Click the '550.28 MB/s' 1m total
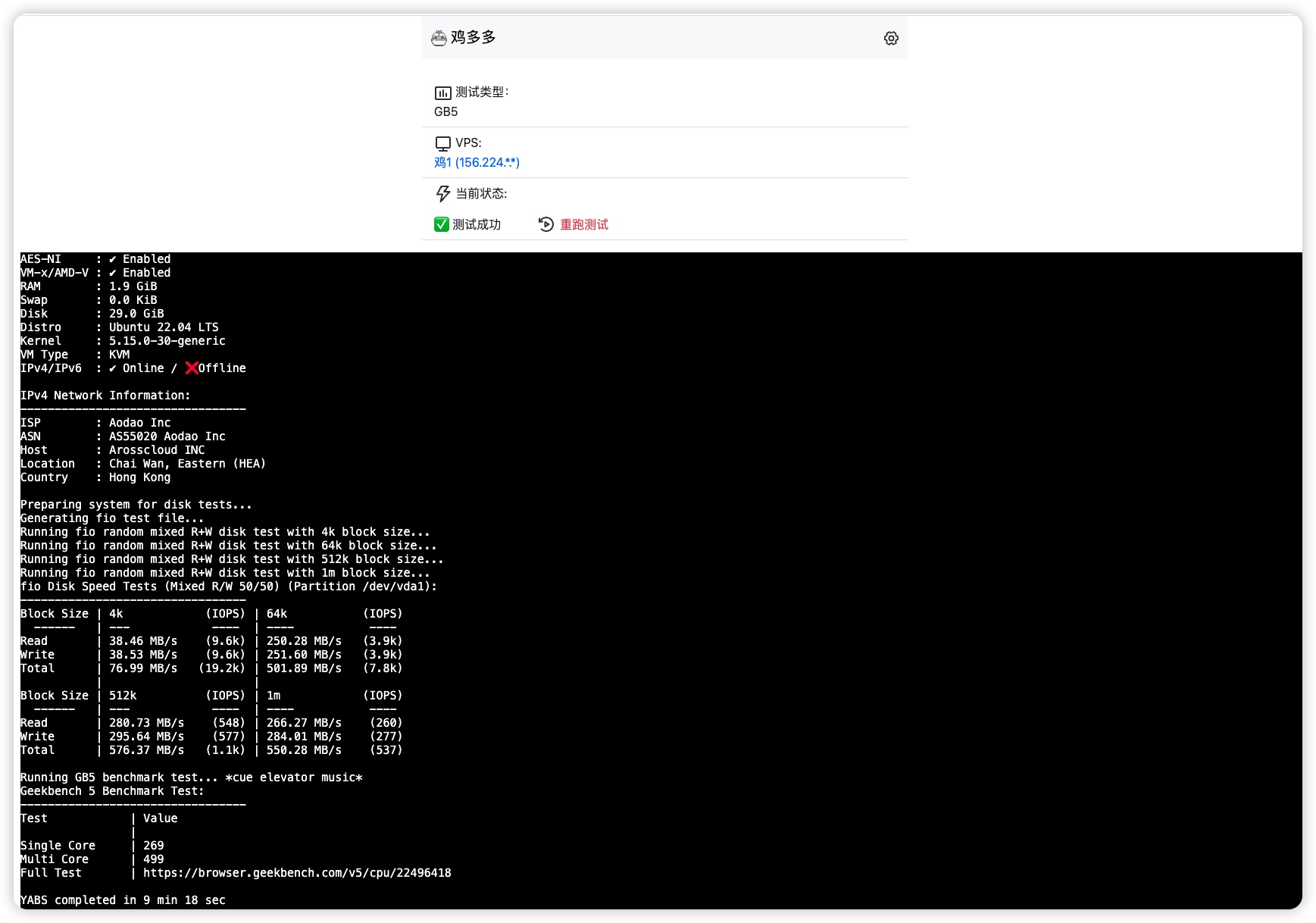The height and width of the screenshot is (923, 1316). click(x=304, y=750)
